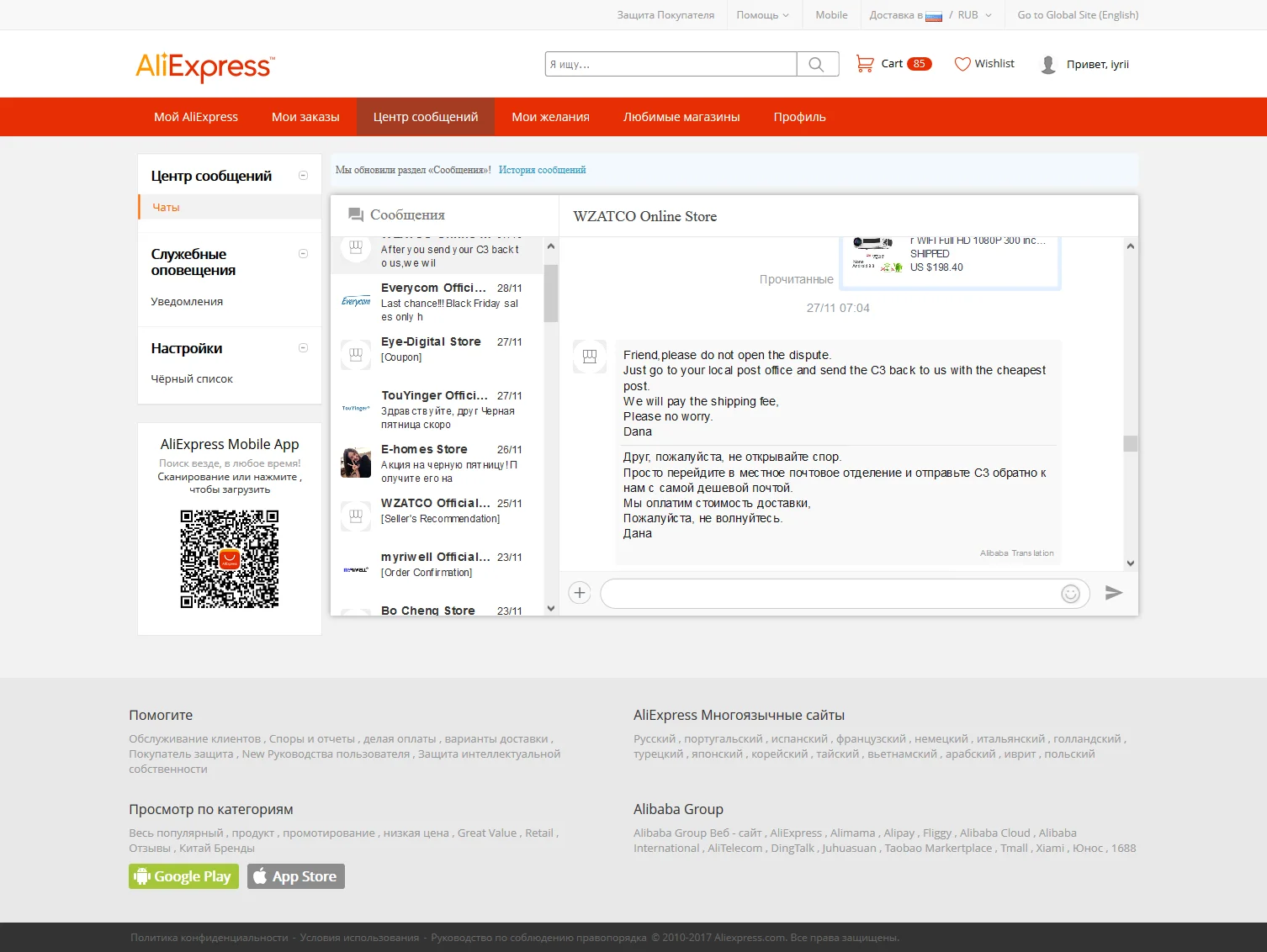1267x952 pixels.
Task: Click the chat scrollbar thumb
Action: pyautogui.click(x=1130, y=443)
